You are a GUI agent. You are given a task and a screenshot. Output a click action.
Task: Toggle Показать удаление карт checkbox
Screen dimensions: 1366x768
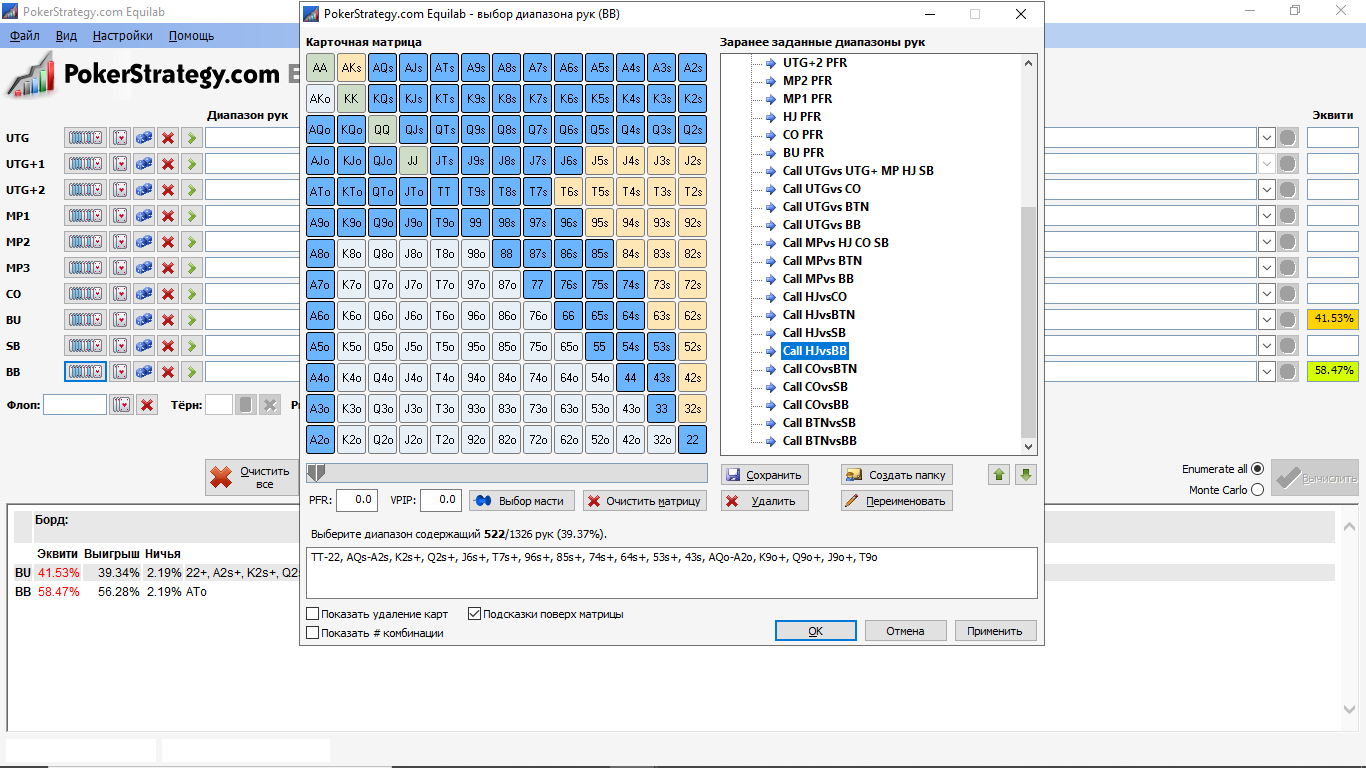313,614
